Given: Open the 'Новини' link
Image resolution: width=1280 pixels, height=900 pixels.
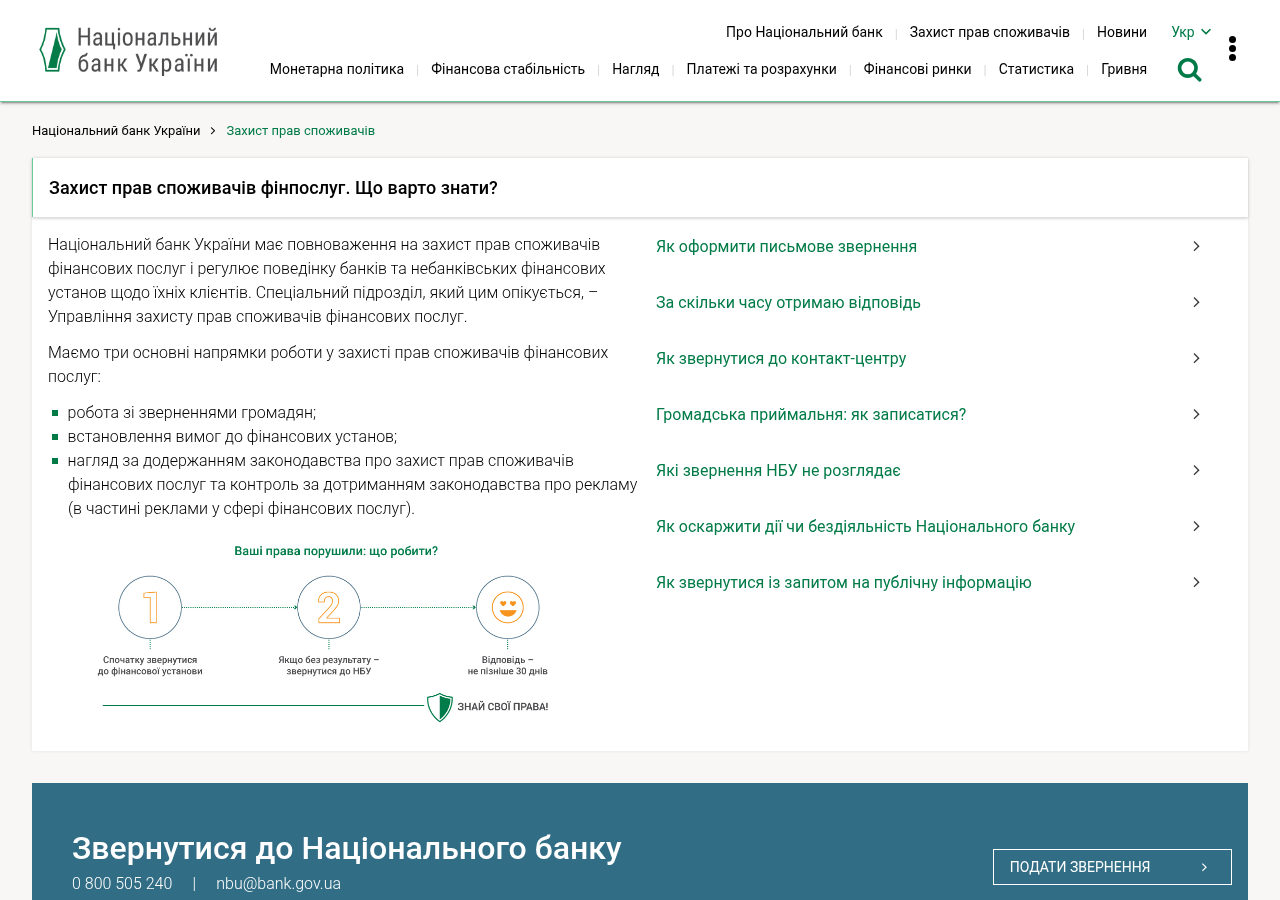Looking at the screenshot, I should [x=1122, y=32].
